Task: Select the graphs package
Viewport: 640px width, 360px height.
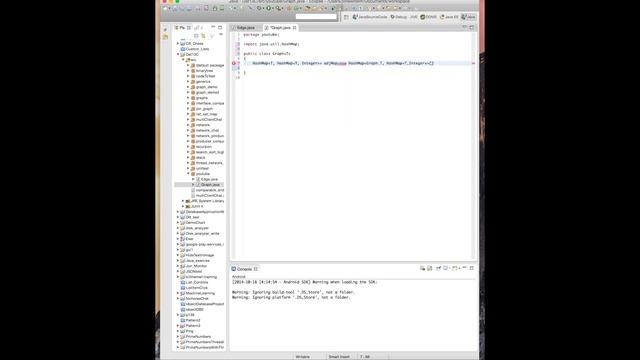Action: coord(199,98)
